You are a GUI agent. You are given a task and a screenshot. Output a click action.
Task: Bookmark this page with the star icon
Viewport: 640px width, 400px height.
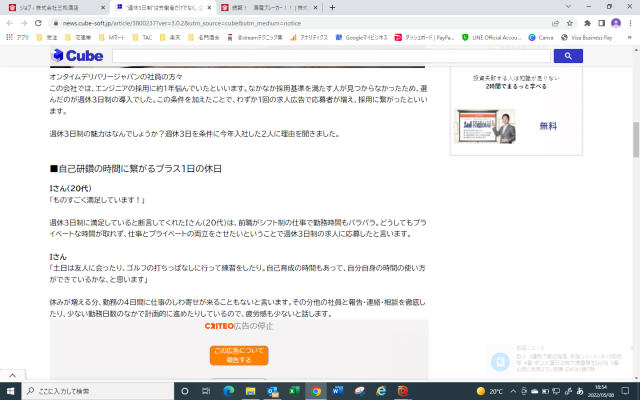coord(570,23)
